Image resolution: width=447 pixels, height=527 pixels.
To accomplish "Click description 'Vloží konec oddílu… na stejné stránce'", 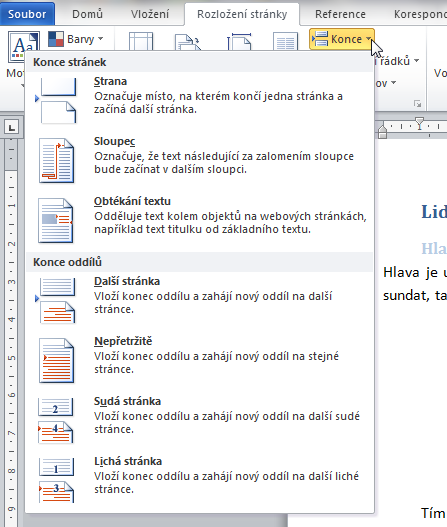I will click(216, 363).
